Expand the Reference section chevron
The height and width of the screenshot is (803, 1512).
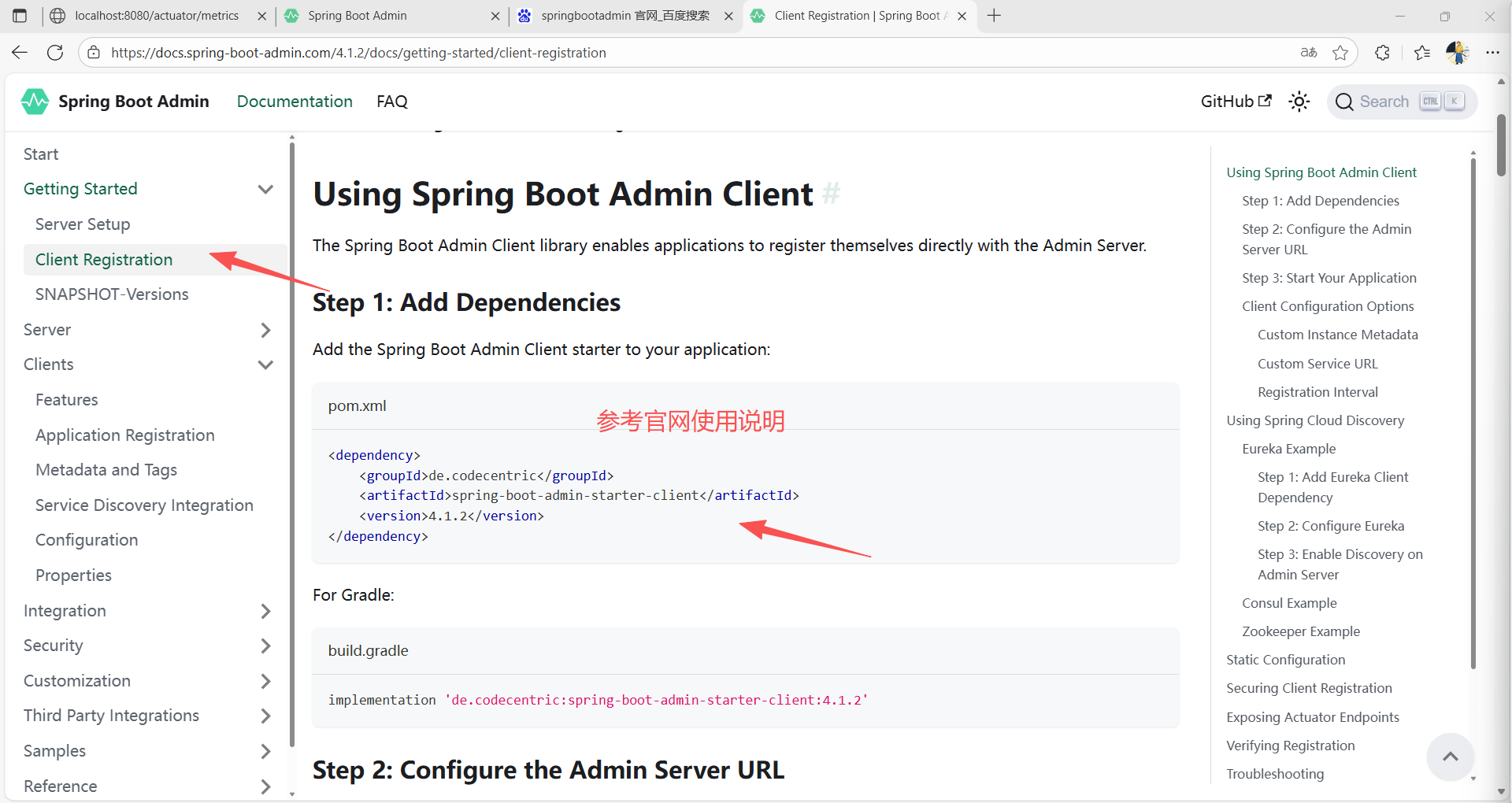(x=265, y=786)
